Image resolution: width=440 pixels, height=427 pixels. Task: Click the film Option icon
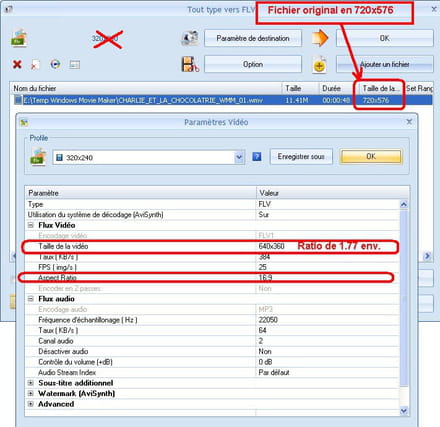pos(190,64)
